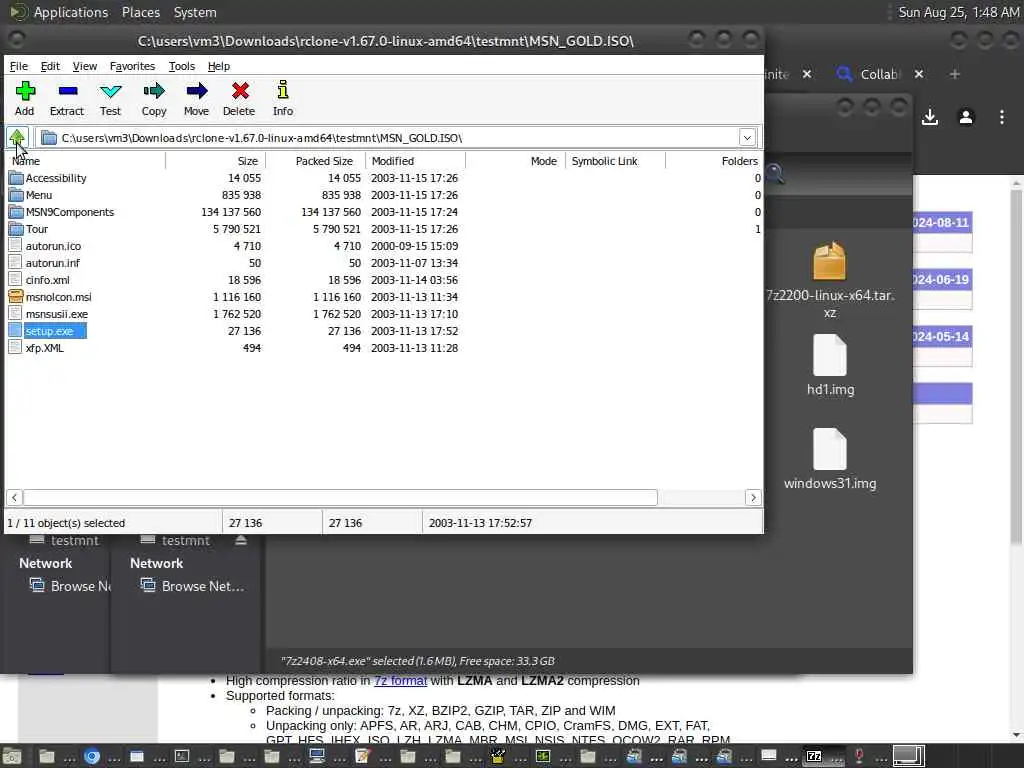Expand the address path dropdown arrow
Viewport: 1024px width, 768px height.
[x=747, y=138]
